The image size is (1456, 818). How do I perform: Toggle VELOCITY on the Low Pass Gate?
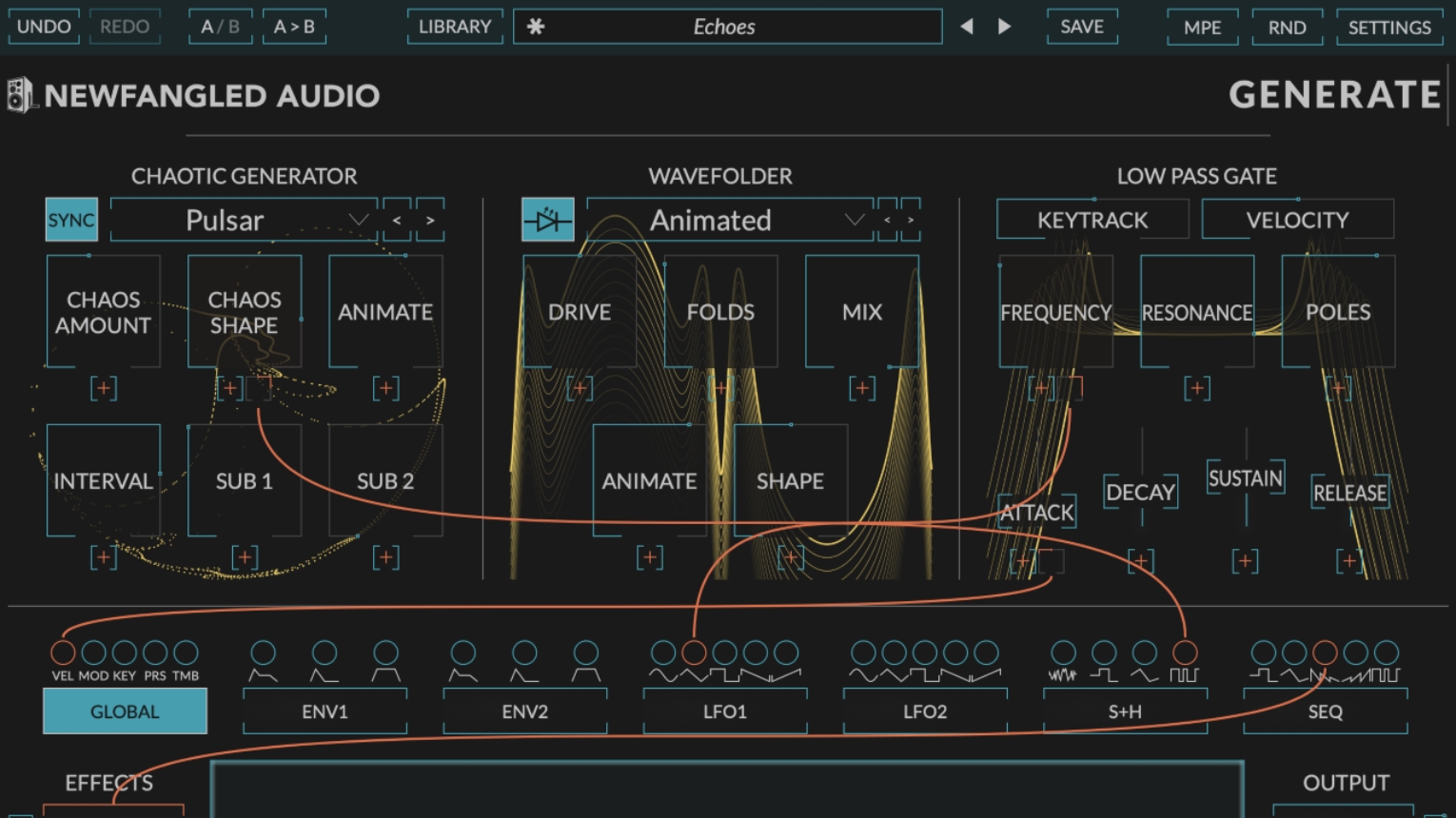[1297, 219]
